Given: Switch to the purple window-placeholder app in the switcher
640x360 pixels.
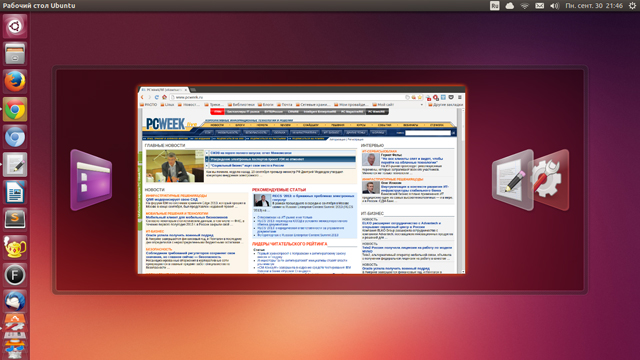Looking at the screenshot, I should 91,180.
